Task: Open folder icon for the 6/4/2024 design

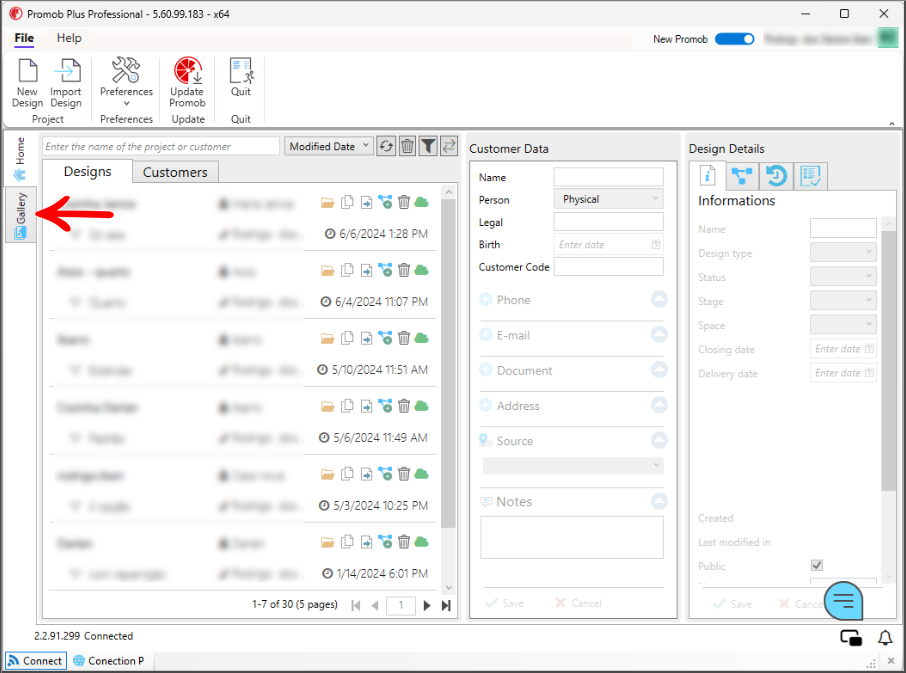Action: 328,270
